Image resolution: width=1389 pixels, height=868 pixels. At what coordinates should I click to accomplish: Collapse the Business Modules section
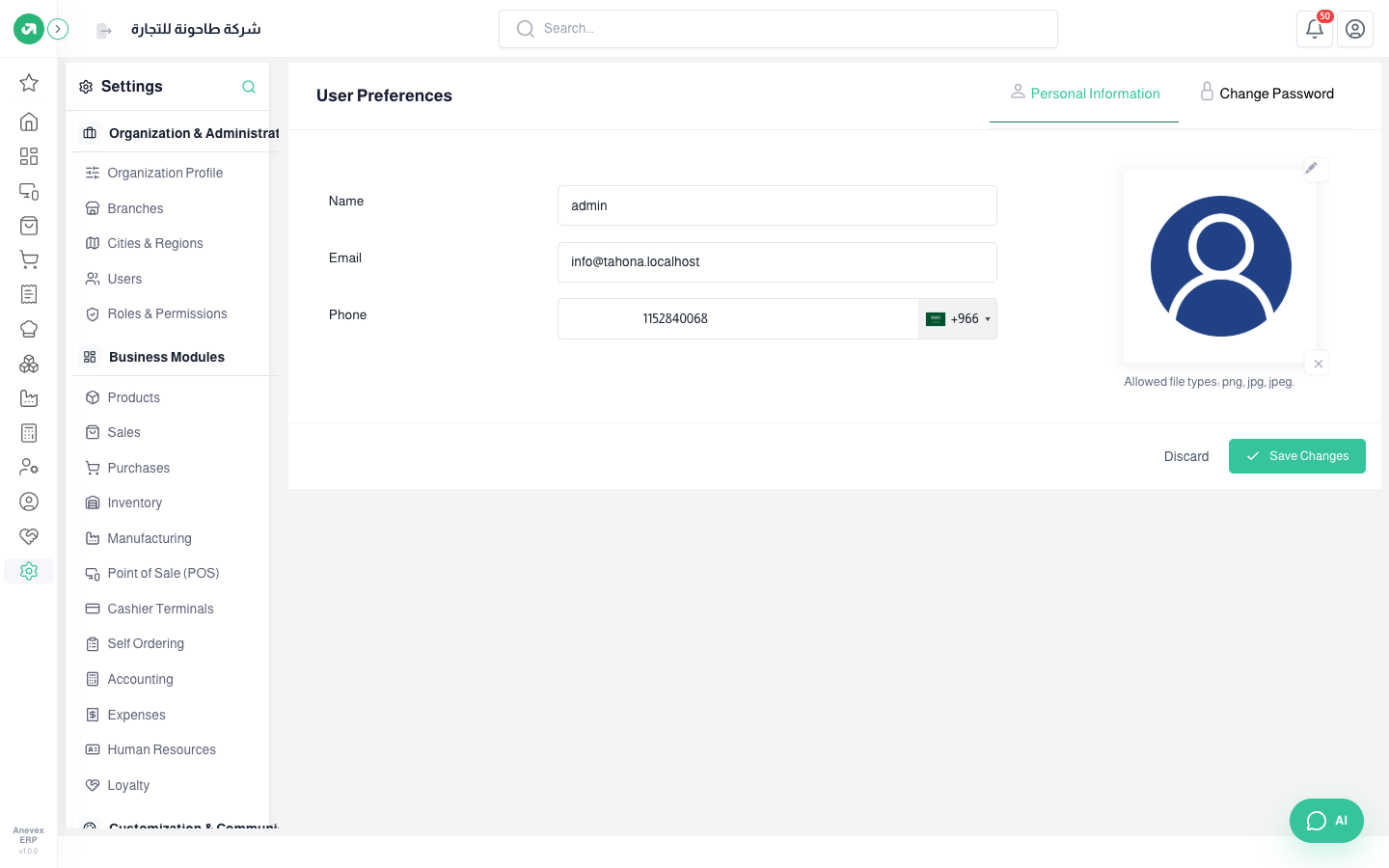click(166, 357)
